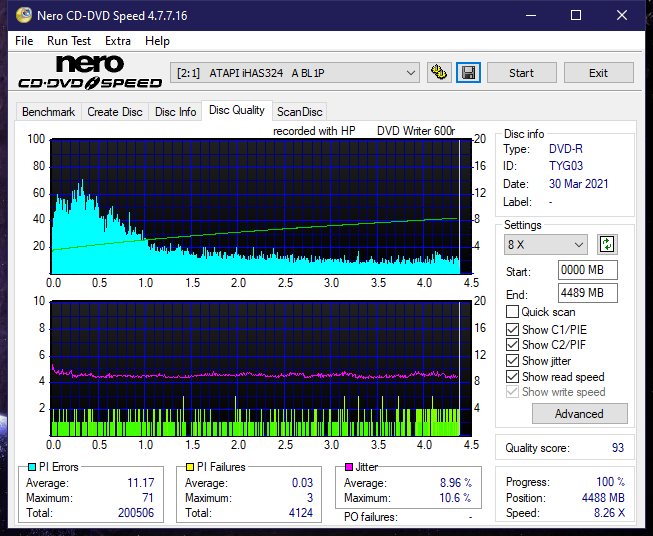653x536 pixels.
Task: Click the Quality score value 93
Action: (x=618, y=448)
